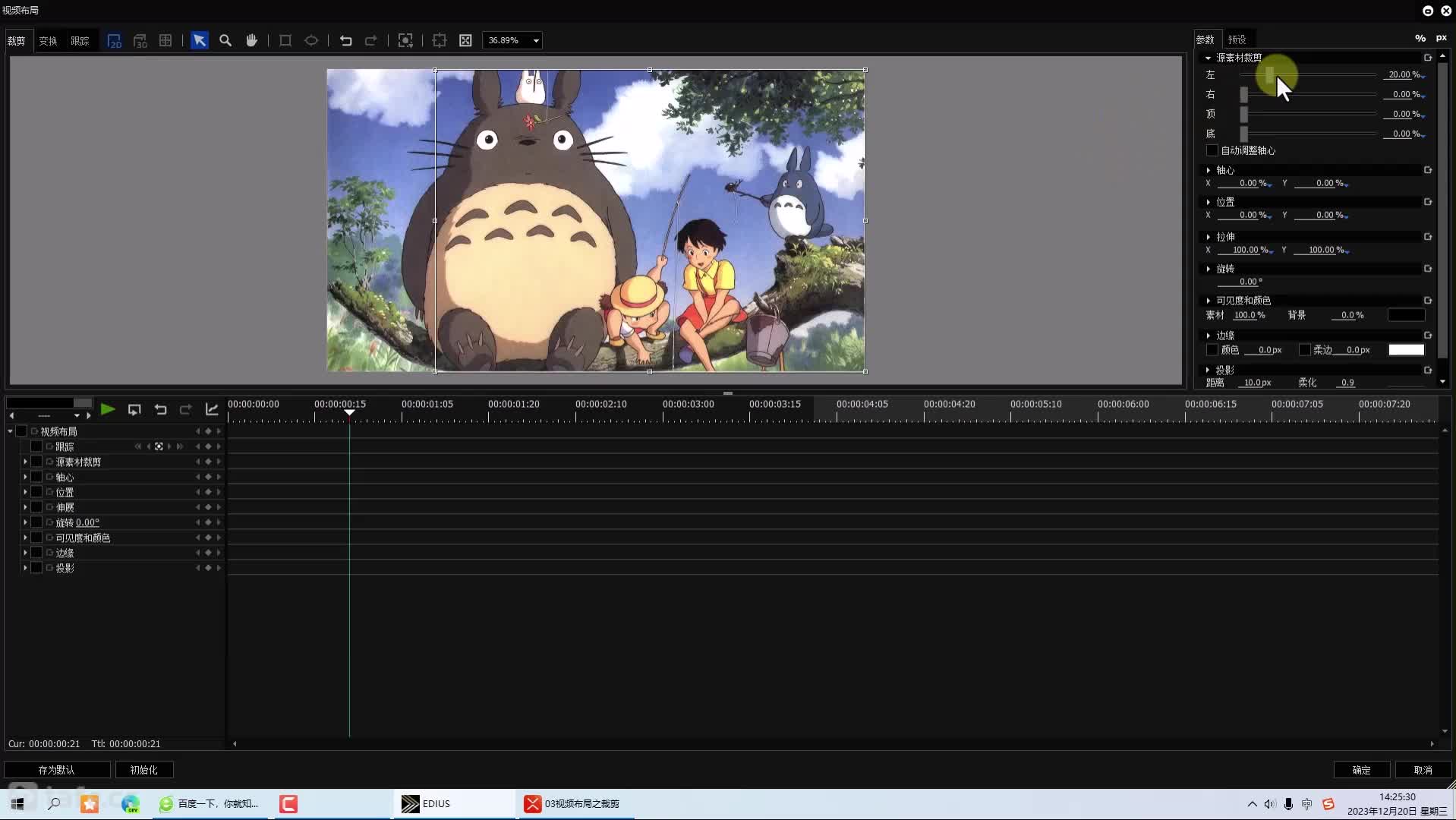Select the zoom magnifier tool
The height and width of the screenshot is (820, 1456).
(225, 41)
